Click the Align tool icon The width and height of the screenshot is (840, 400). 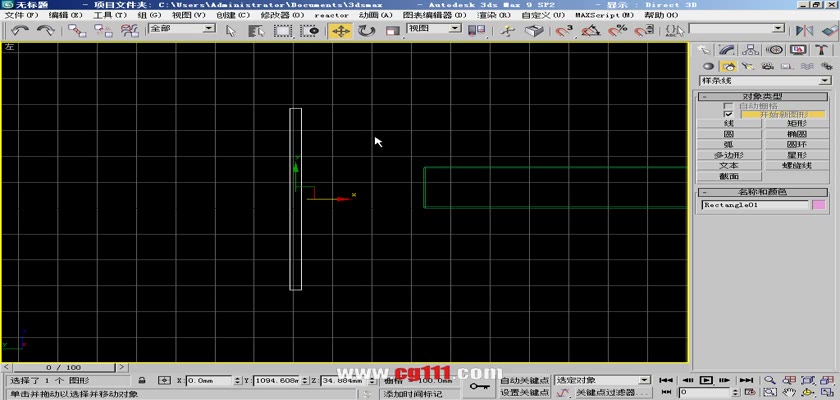[829, 31]
